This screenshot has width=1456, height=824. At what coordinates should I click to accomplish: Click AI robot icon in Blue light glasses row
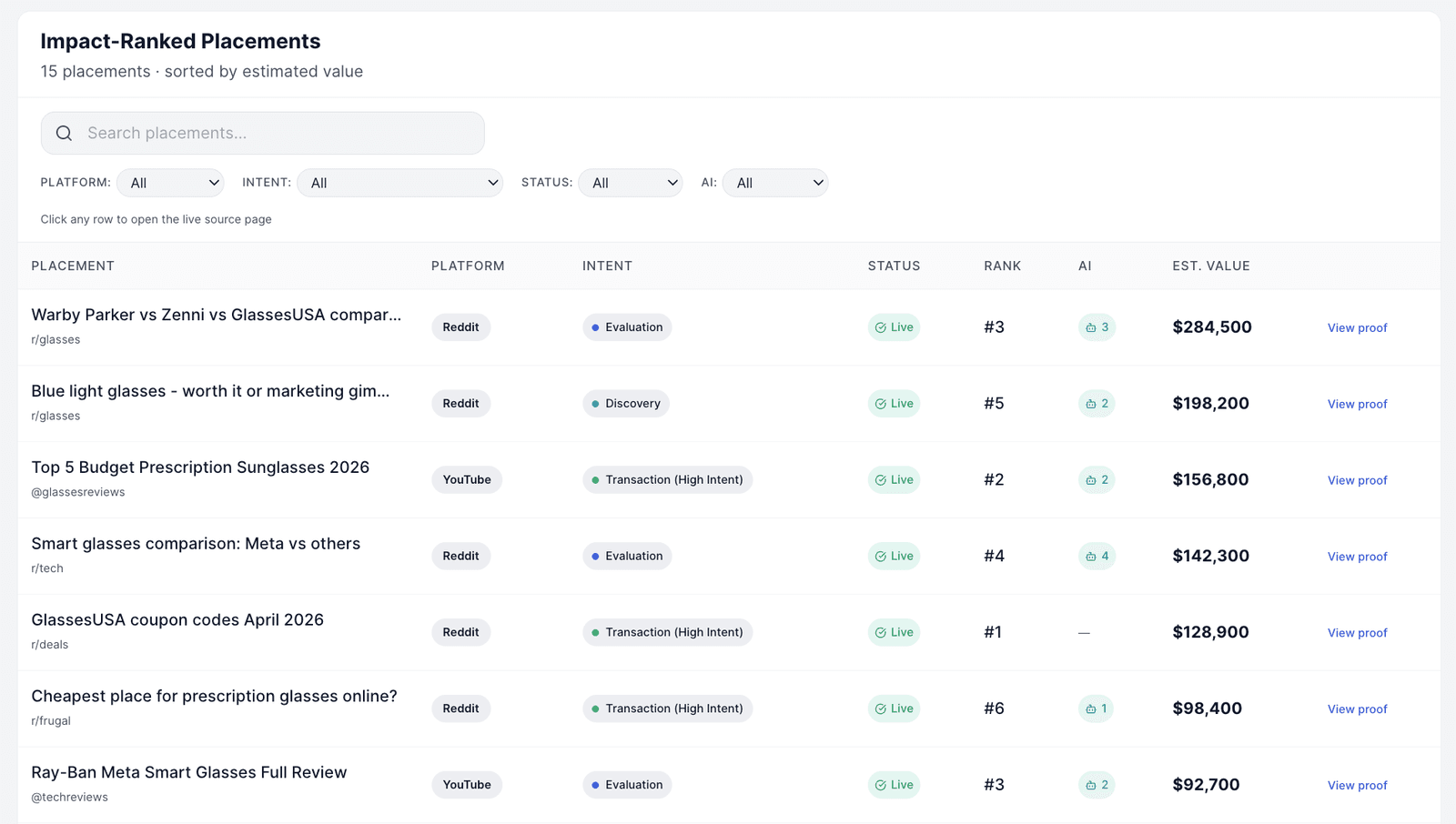(x=1091, y=404)
